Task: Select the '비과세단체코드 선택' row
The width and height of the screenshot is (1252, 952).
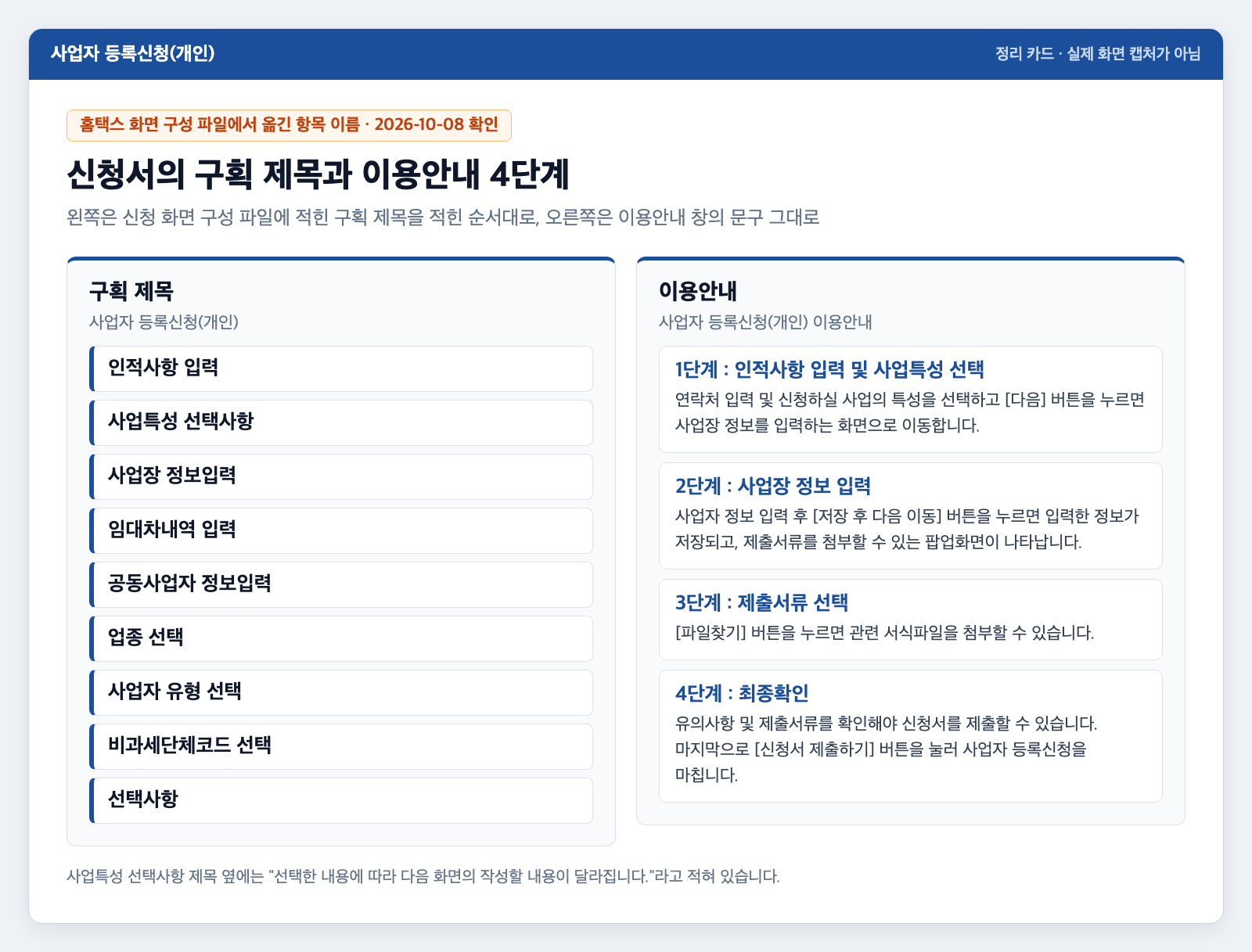Action: 341,746
